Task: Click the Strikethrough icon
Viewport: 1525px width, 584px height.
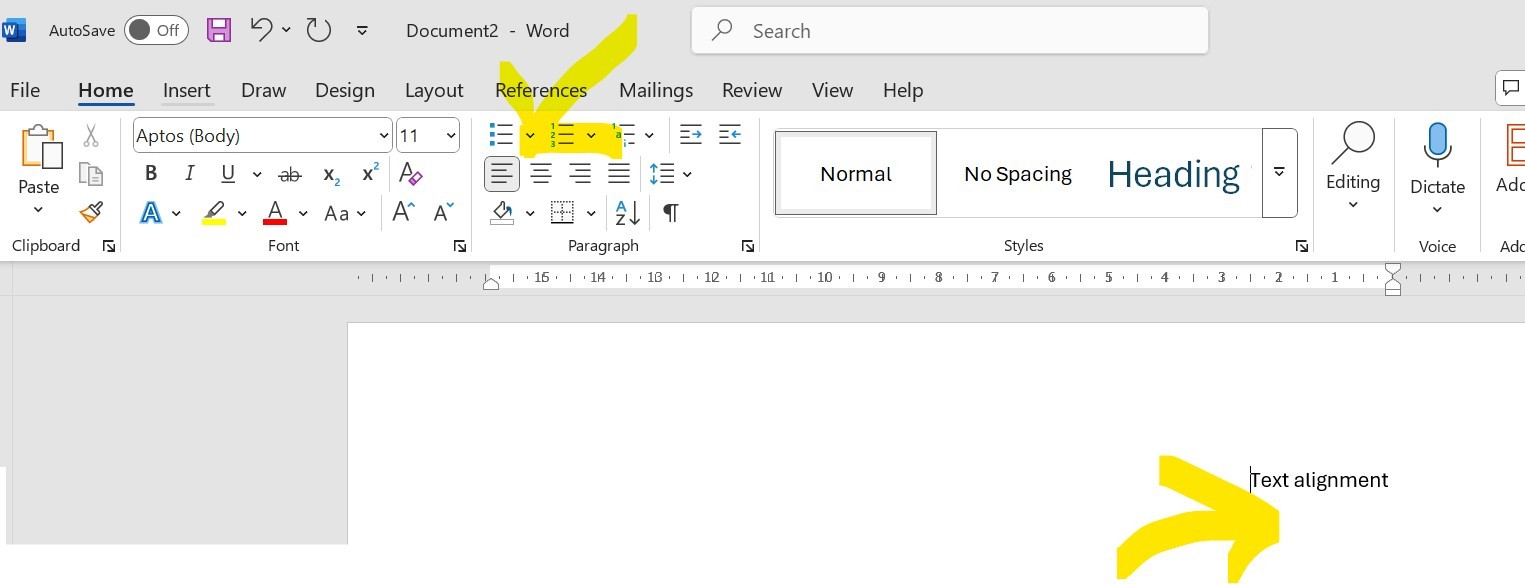Action: 289,173
